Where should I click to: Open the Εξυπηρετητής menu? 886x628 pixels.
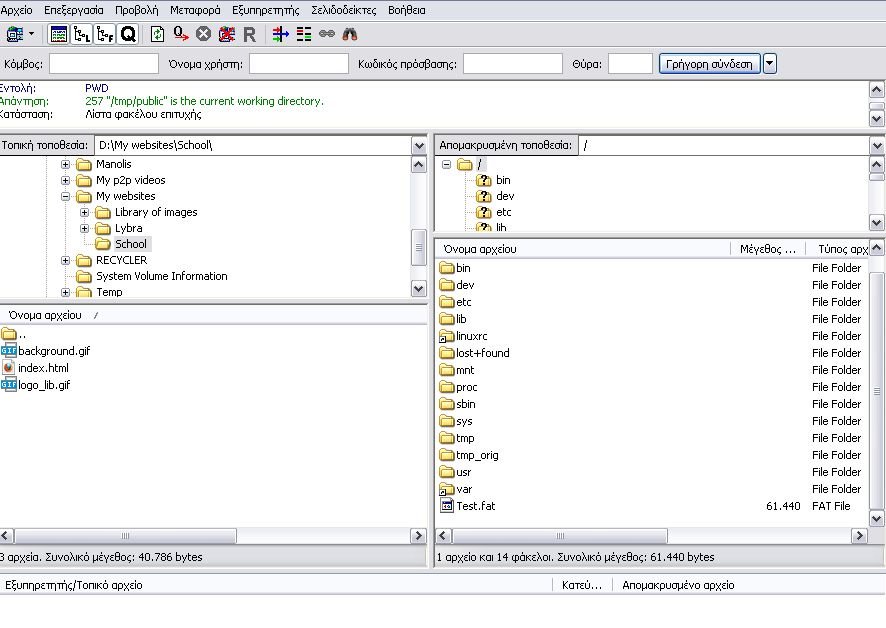click(x=266, y=10)
